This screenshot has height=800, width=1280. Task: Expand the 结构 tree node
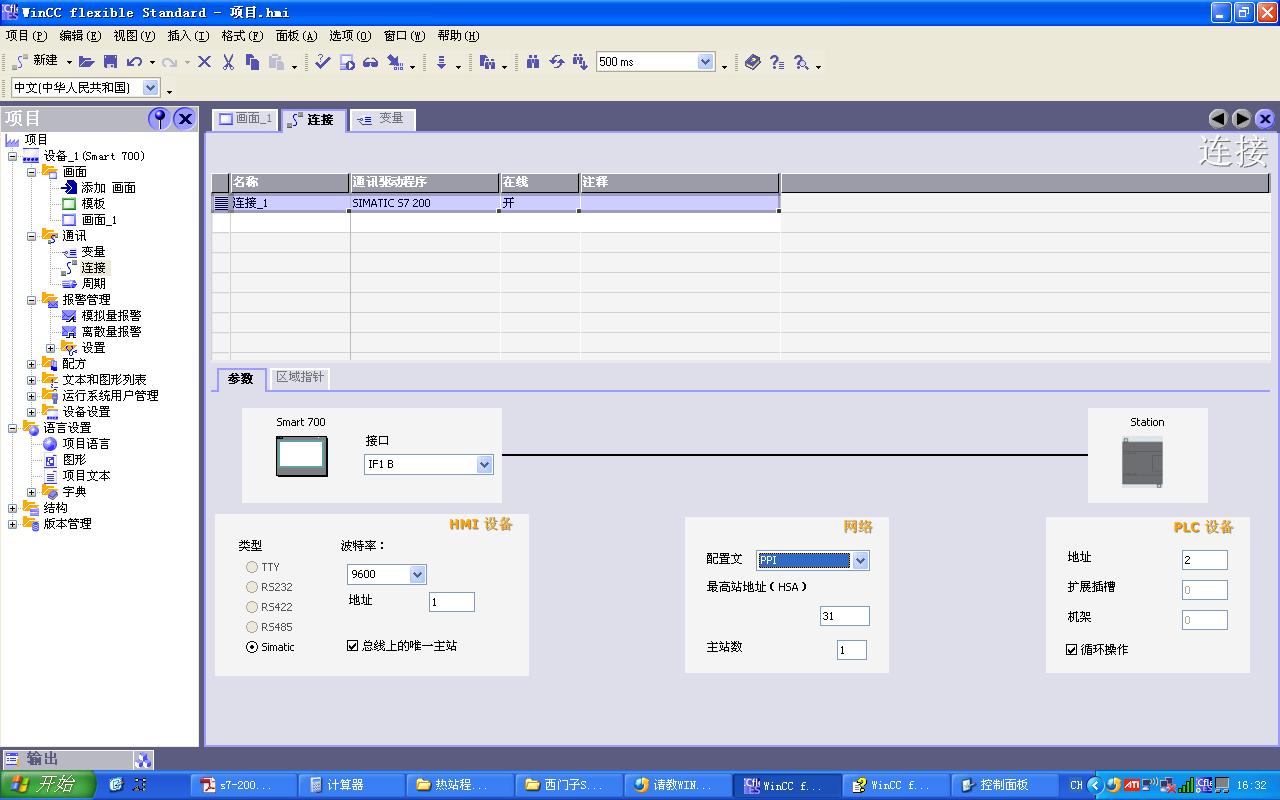(x=12, y=508)
